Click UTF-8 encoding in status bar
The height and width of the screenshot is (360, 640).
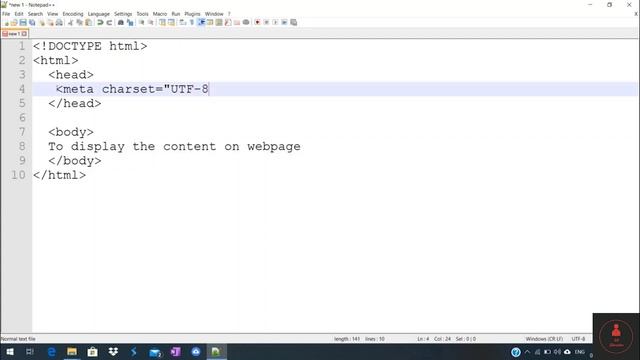tap(578, 339)
